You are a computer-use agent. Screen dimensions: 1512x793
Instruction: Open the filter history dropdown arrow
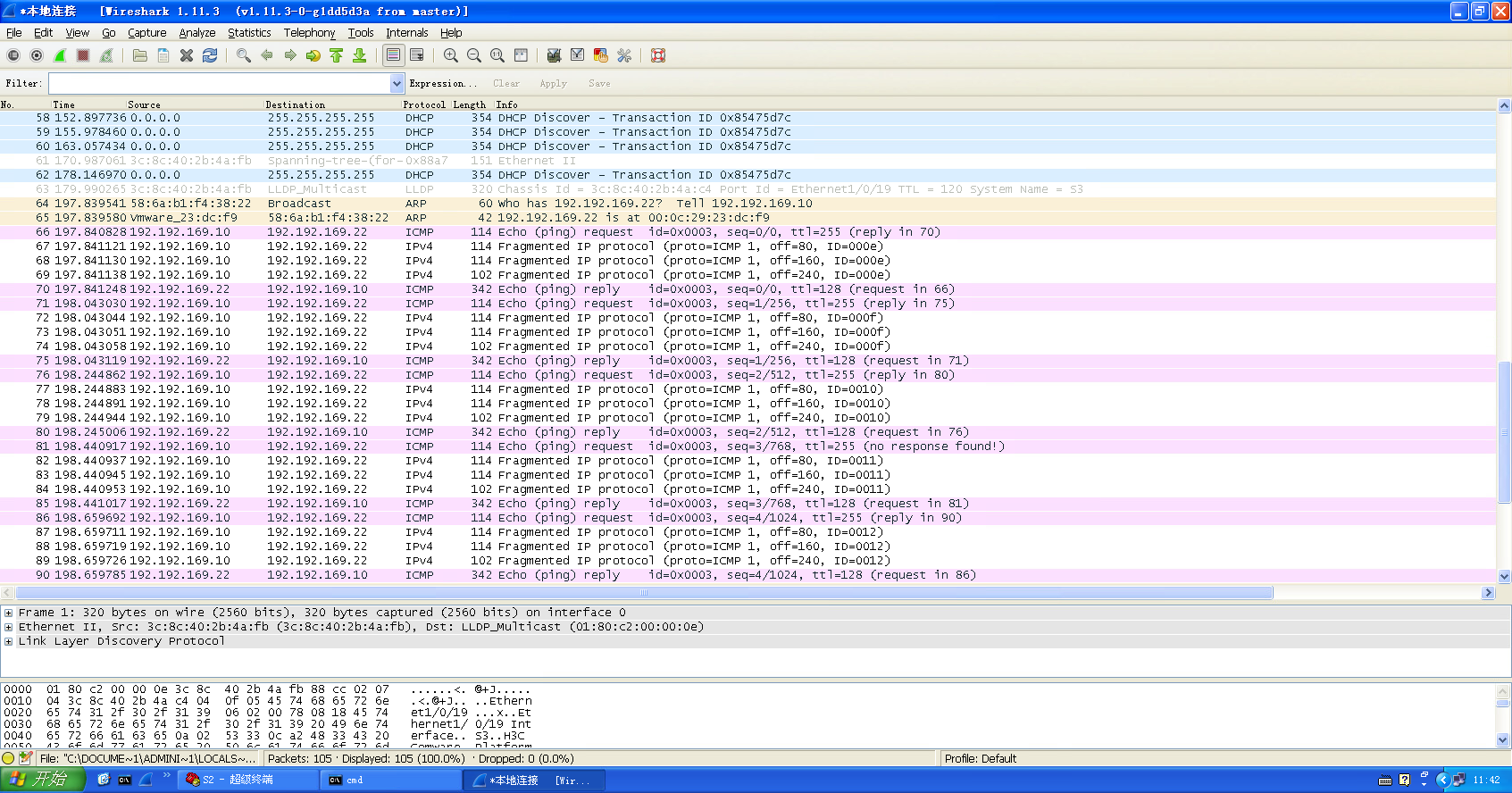[x=397, y=83]
